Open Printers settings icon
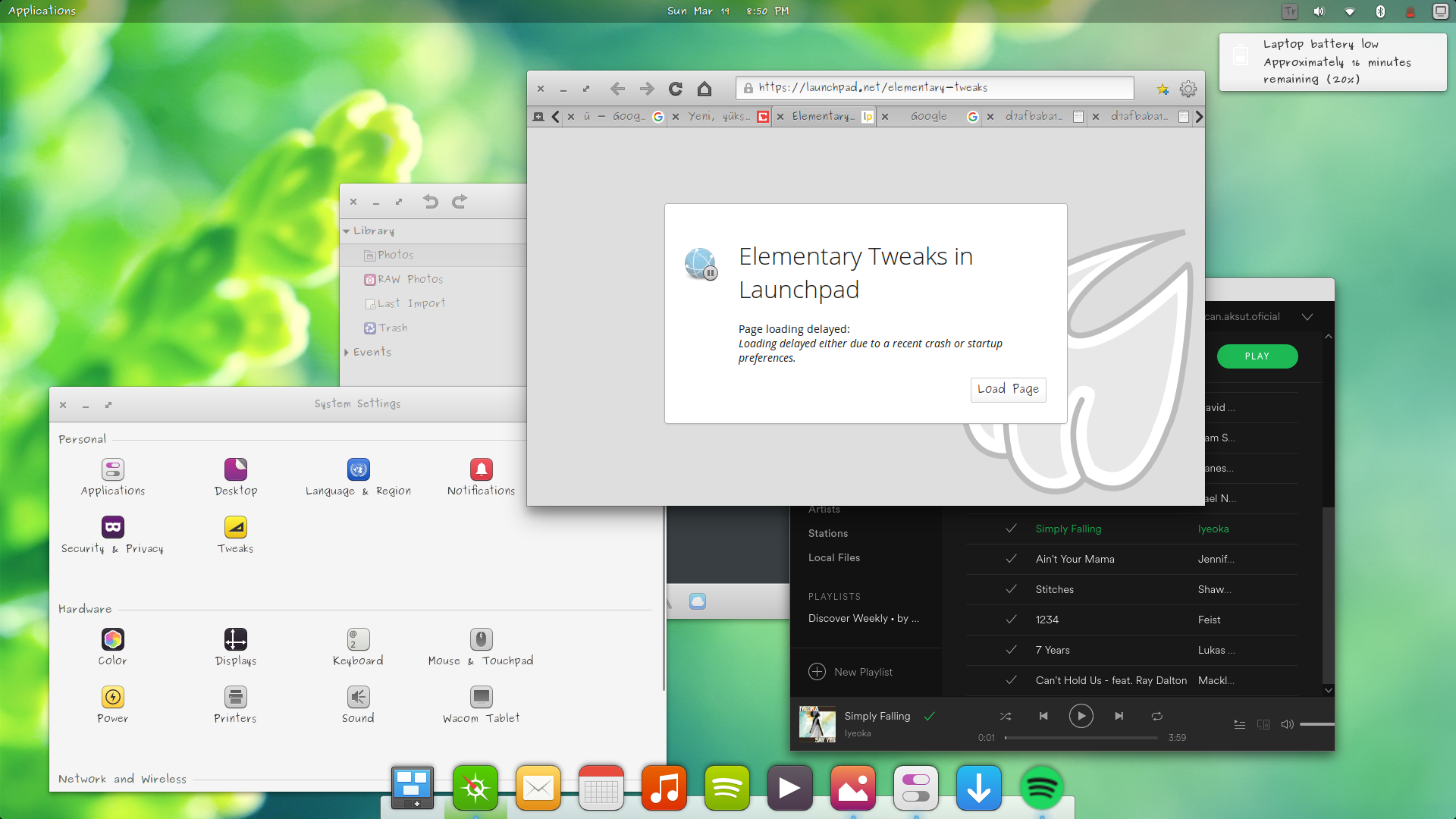This screenshot has width=1456, height=819. (x=236, y=697)
